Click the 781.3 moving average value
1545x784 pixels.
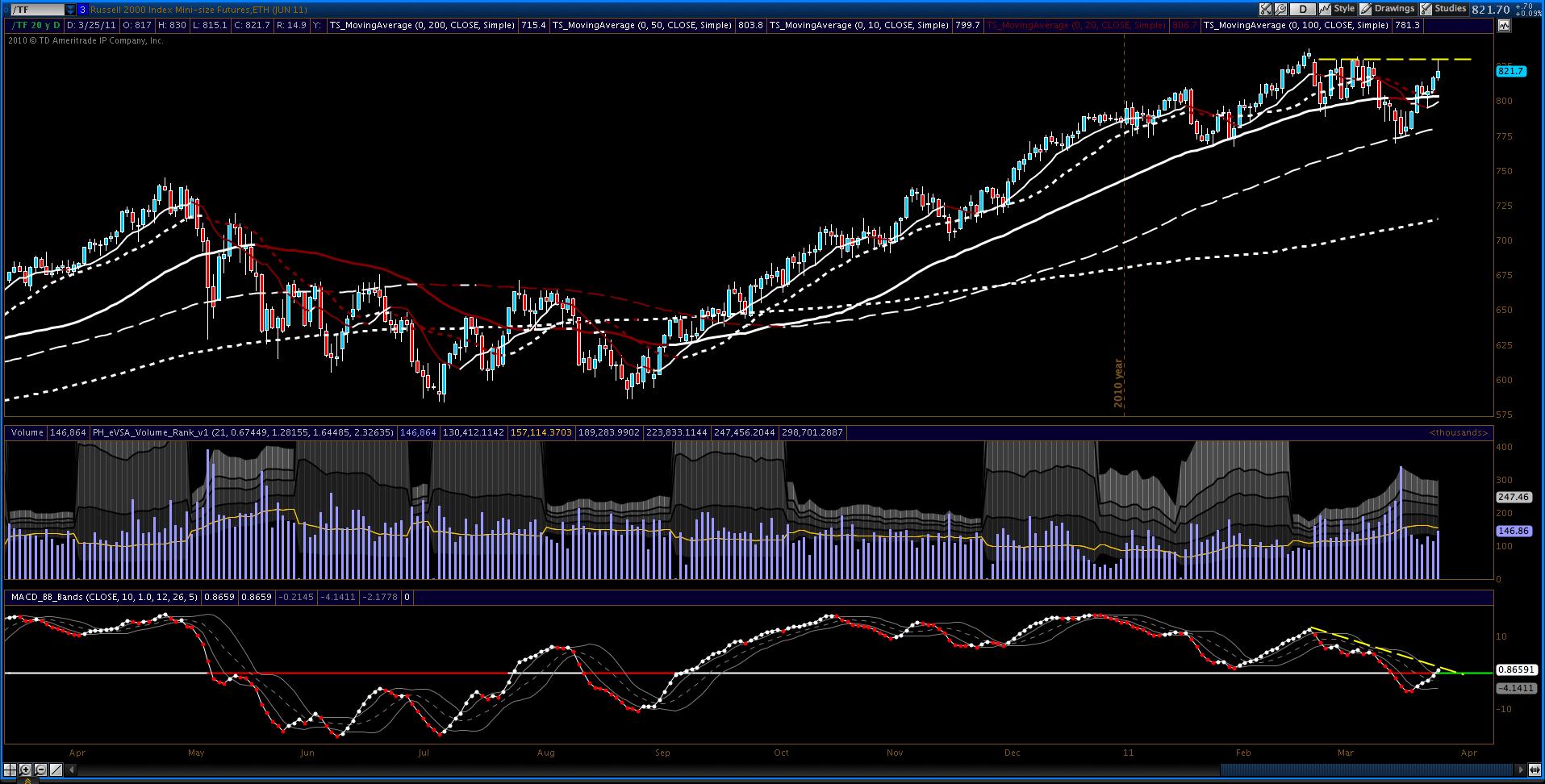click(x=1407, y=25)
